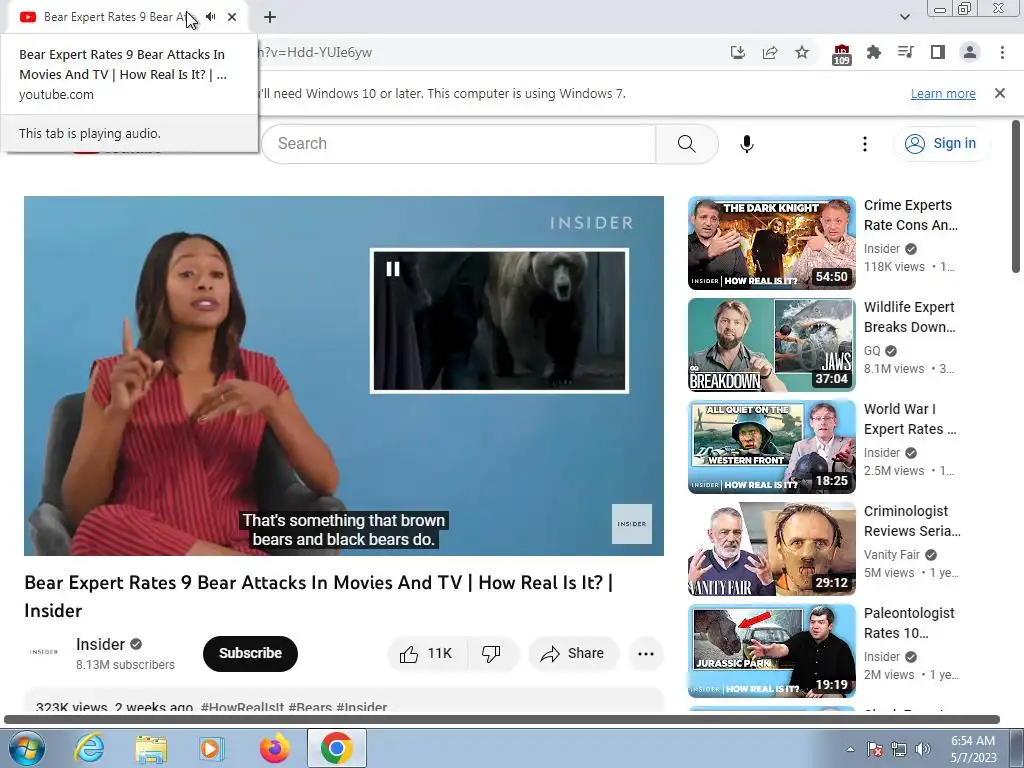The height and width of the screenshot is (768, 1024).
Task: Open network tray icon
Action: pyautogui.click(x=899, y=749)
